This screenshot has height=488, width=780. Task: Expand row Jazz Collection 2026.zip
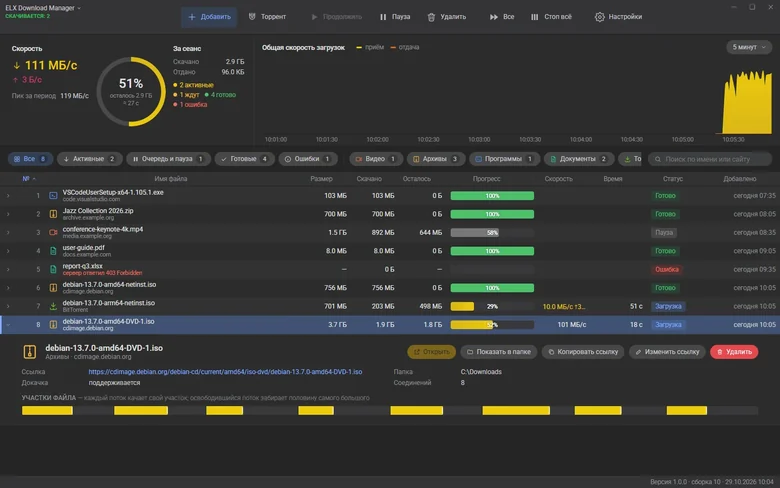coord(8,214)
